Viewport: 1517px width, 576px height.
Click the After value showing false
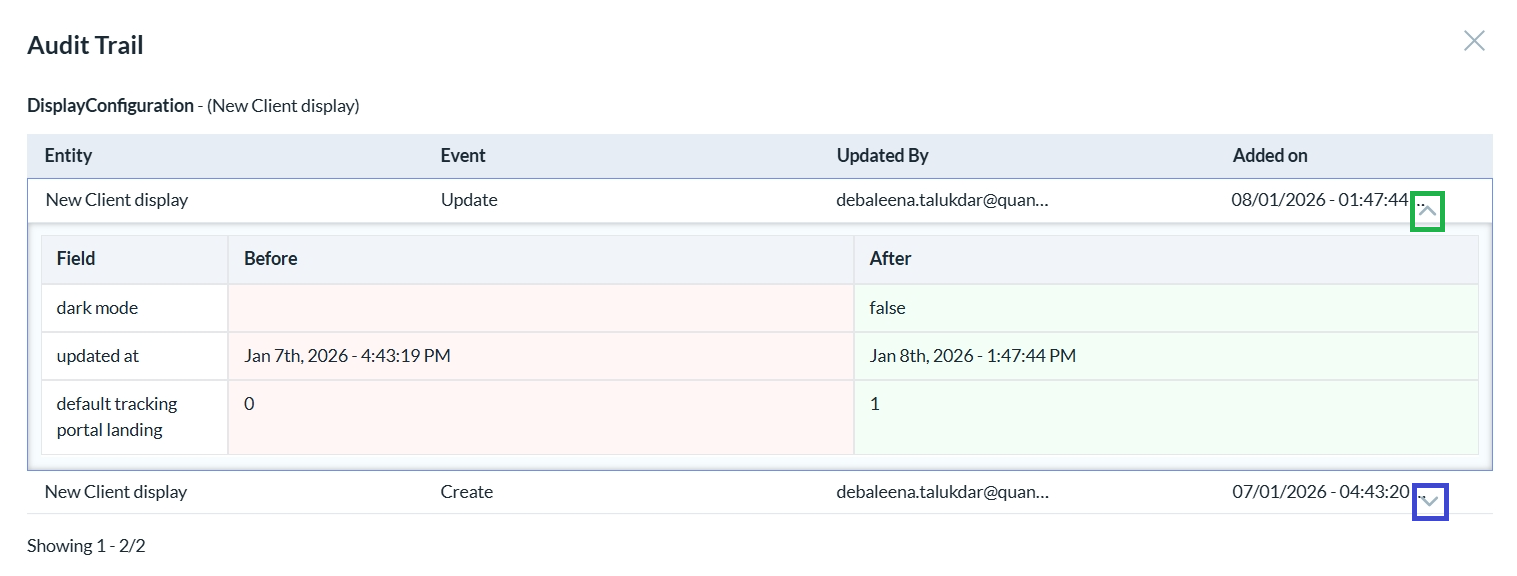click(886, 307)
